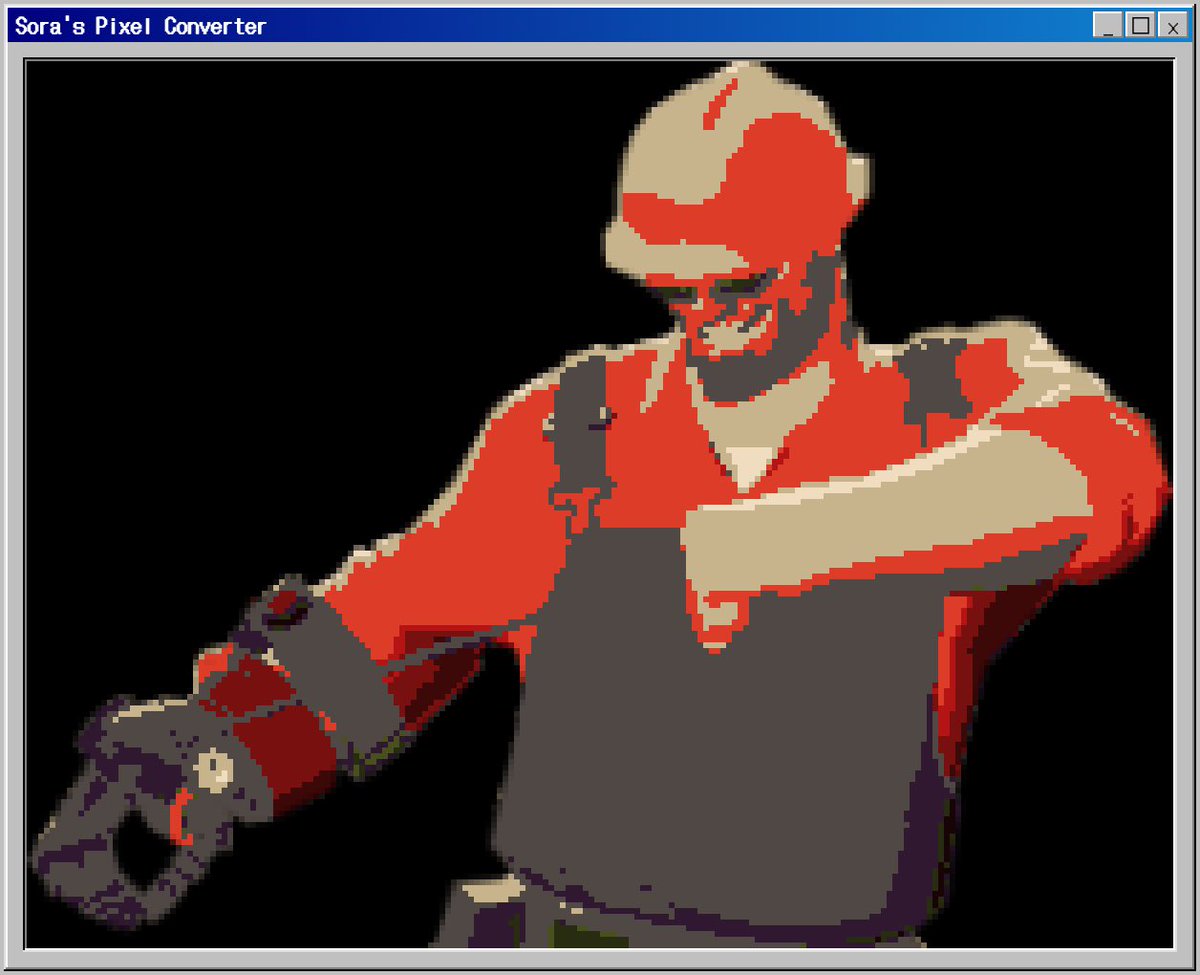Click the pixelated character image canvas

[x=599, y=503]
